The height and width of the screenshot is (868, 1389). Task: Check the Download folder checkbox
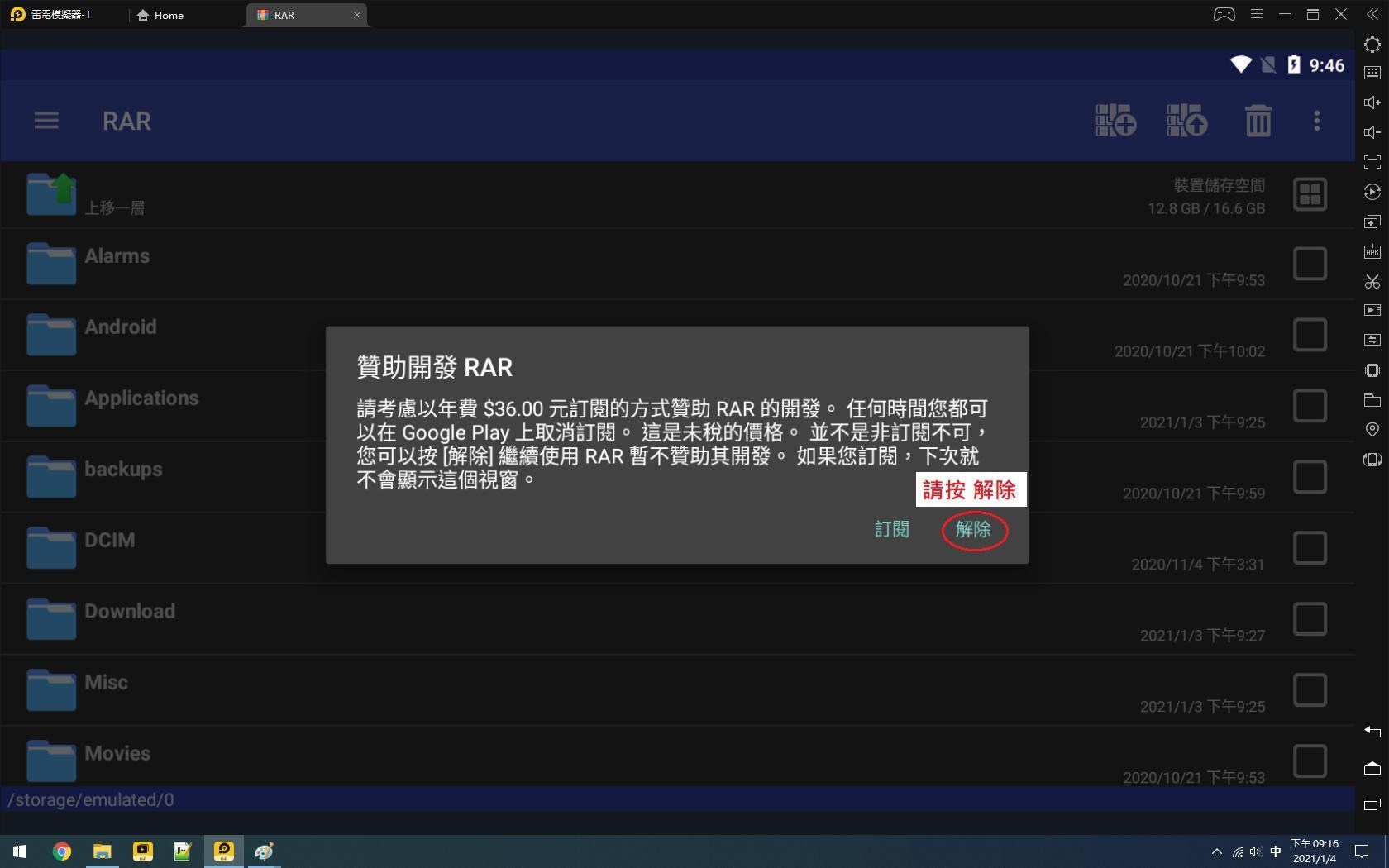pyautogui.click(x=1310, y=619)
